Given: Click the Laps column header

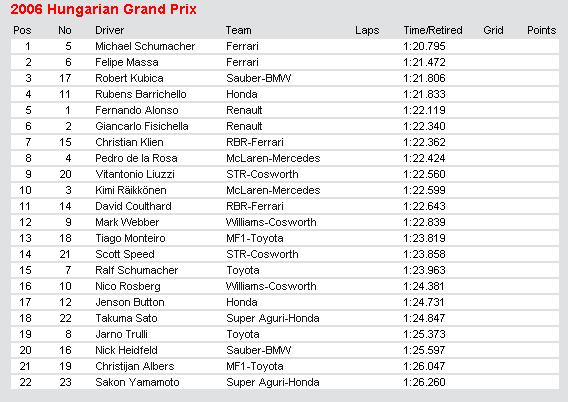Looking at the screenshot, I should (x=367, y=30).
